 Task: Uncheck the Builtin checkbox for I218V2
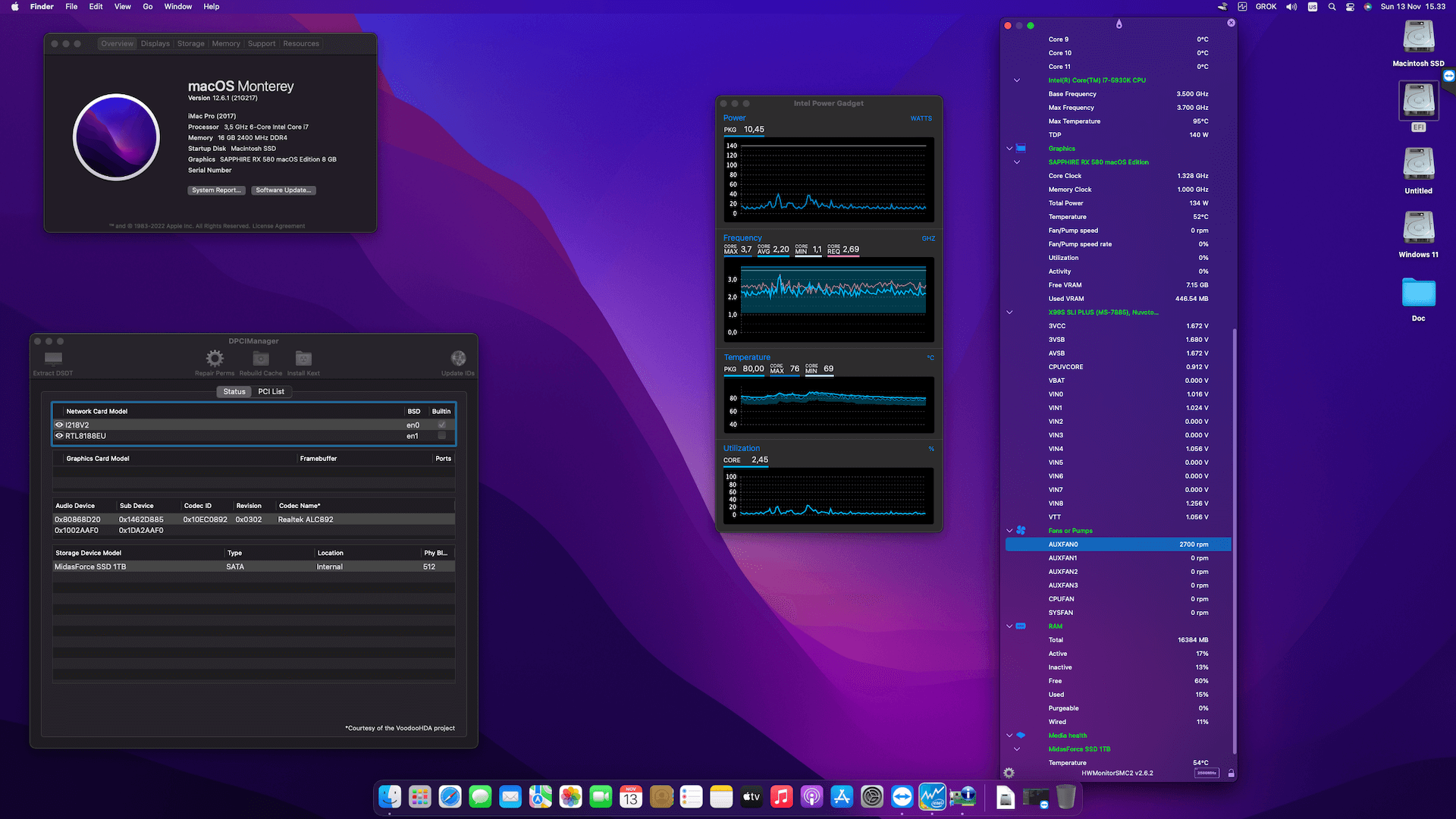click(441, 425)
